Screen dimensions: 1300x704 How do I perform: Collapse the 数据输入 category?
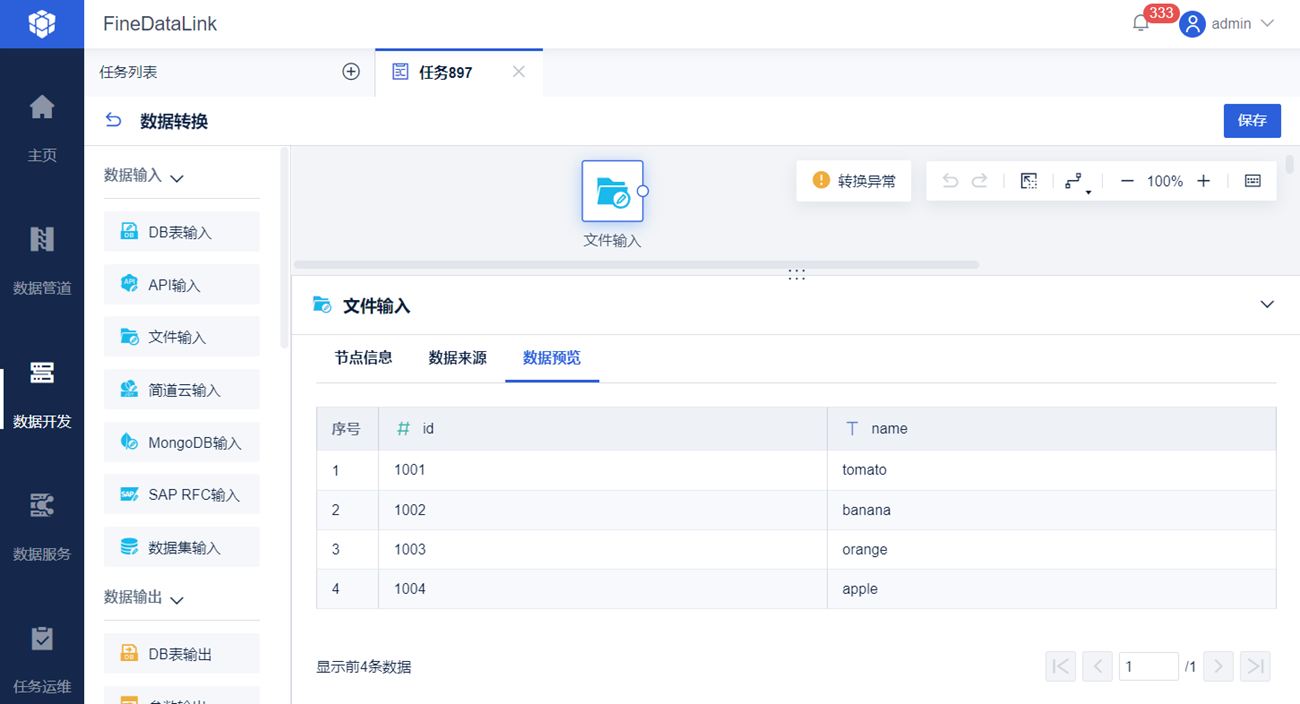(177, 178)
